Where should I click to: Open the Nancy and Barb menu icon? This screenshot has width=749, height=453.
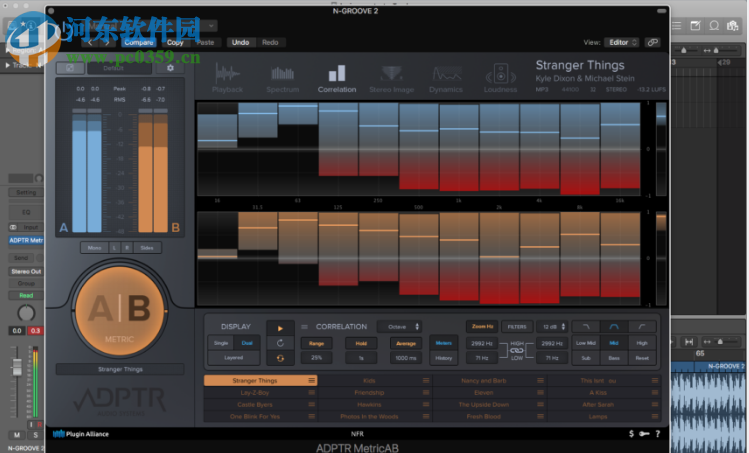(x=540, y=380)
